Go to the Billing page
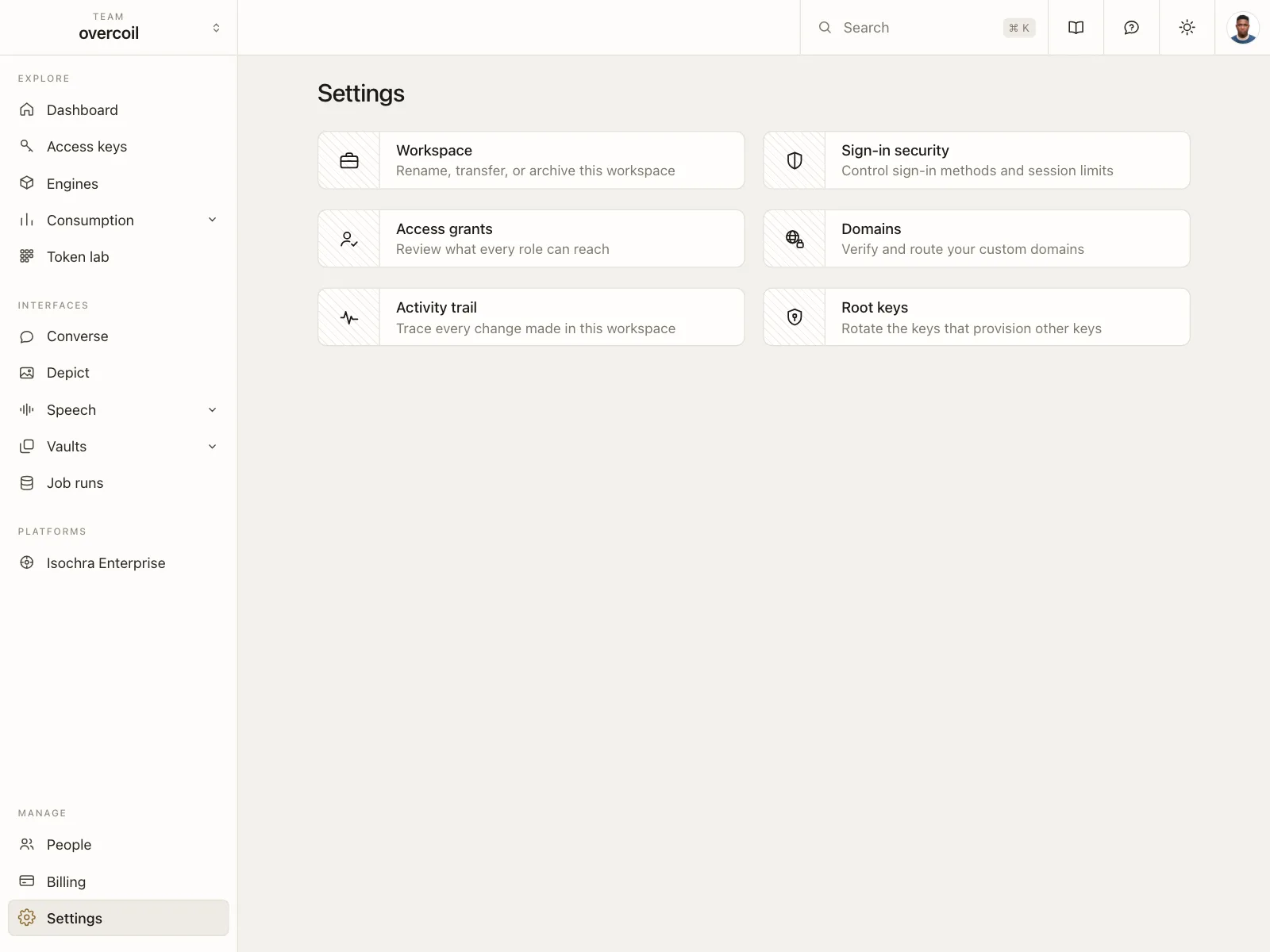Image resolution: width=1270 pixels, height=952 pixels. [118, 881]
